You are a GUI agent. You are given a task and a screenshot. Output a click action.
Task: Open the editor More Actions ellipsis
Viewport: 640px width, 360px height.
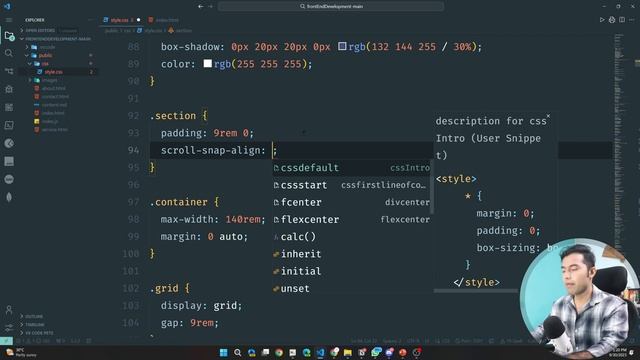click(632, 20)
